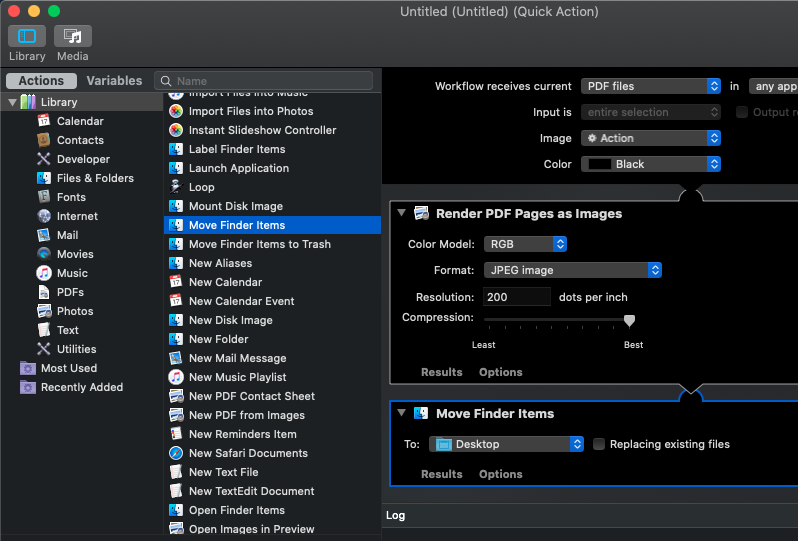
Task: Collapse the Render PDF Pages as Images action
Action: [x=402, y=213]
